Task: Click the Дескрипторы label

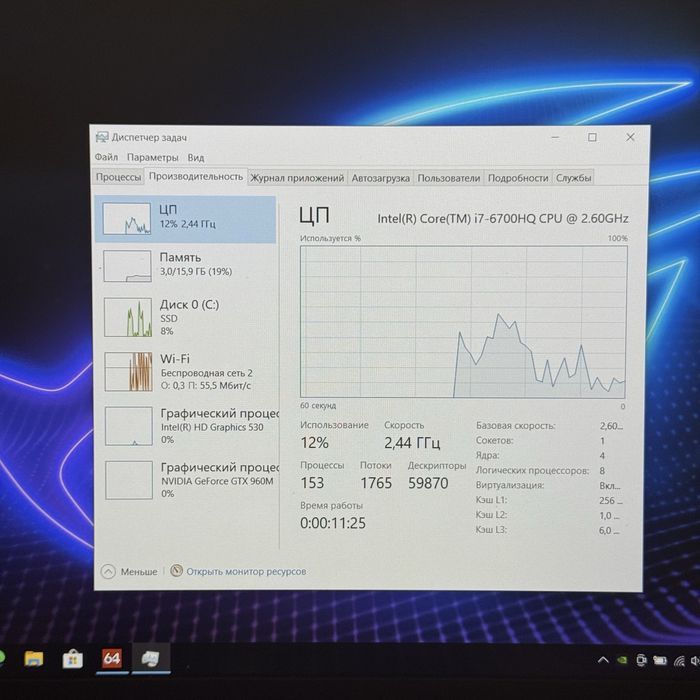Action: pyautogui.click(x=437, y=465)
